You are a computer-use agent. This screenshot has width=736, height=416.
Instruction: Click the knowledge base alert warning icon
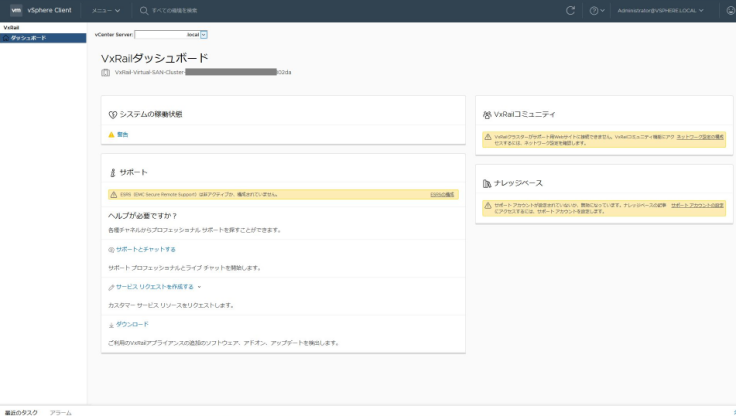[x=488, y=206]
